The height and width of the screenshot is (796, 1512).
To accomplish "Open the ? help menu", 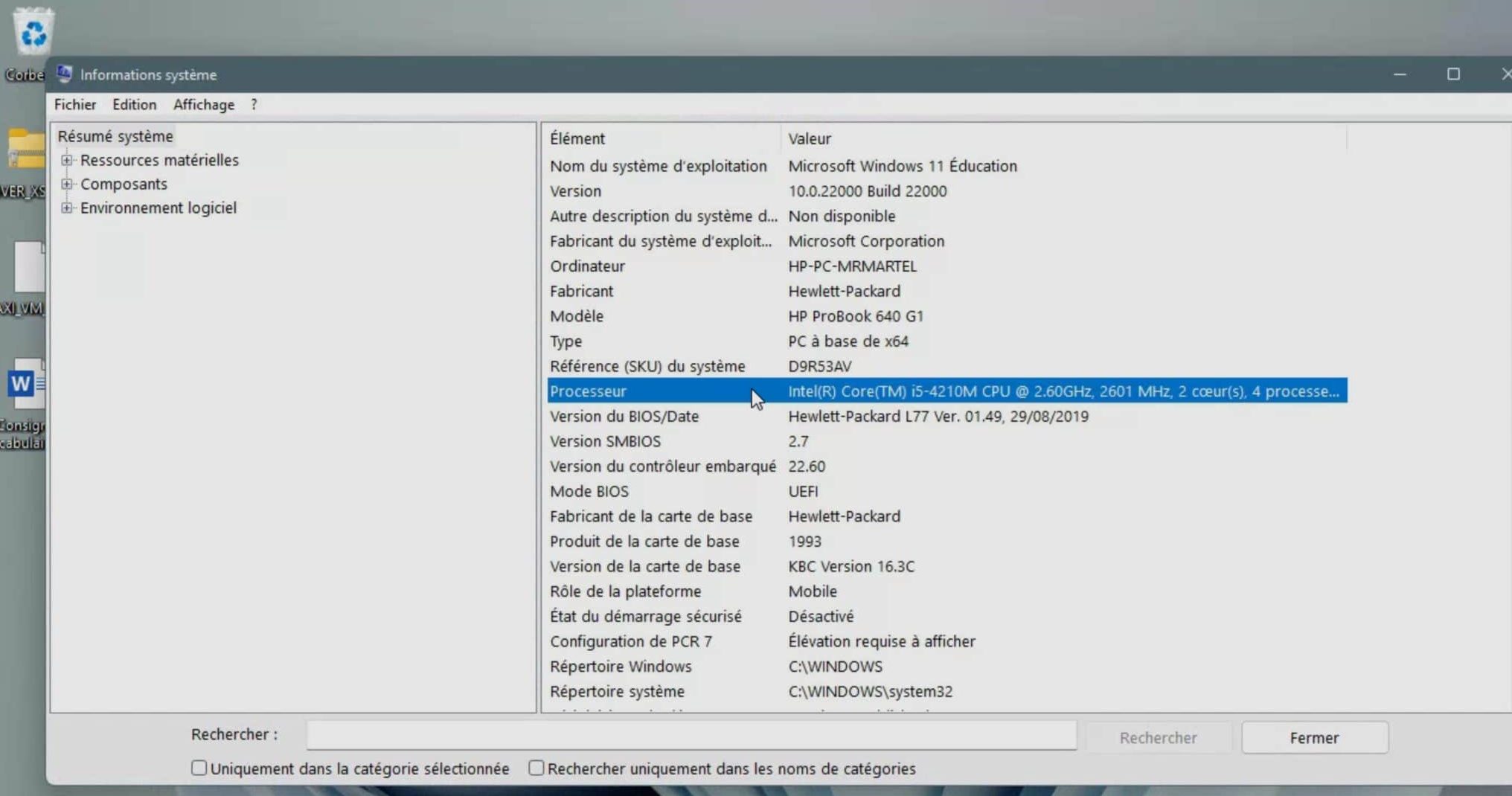I will click(252, 105).
